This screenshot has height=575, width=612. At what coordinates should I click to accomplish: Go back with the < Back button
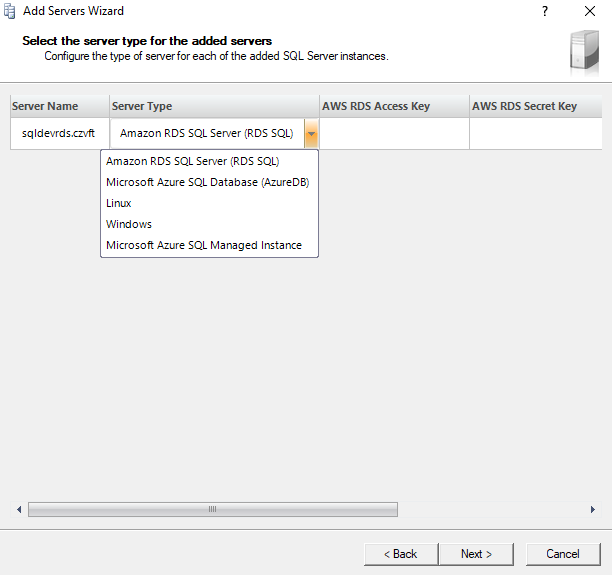401,554
